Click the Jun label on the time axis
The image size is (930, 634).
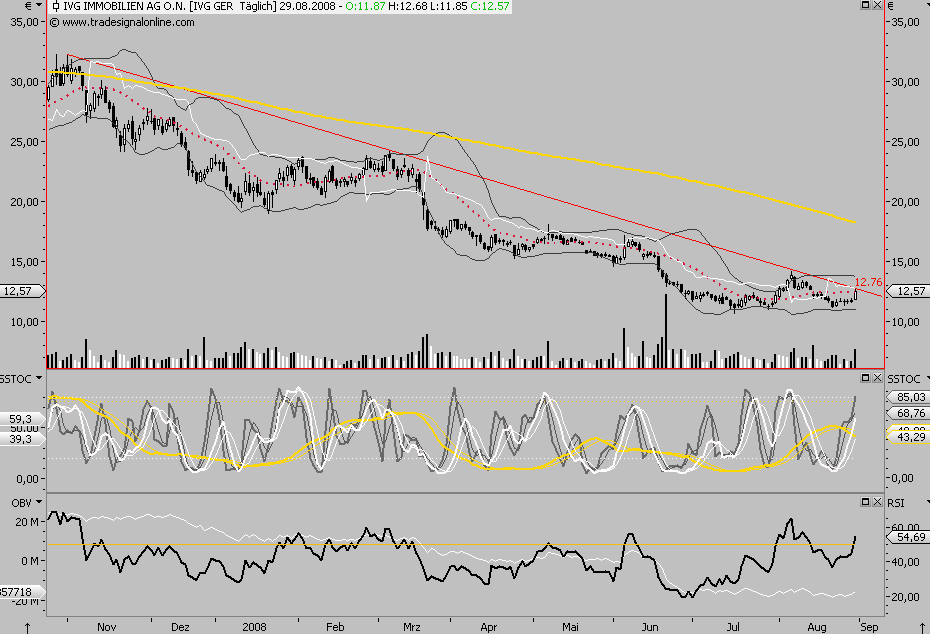coord(650,627)
